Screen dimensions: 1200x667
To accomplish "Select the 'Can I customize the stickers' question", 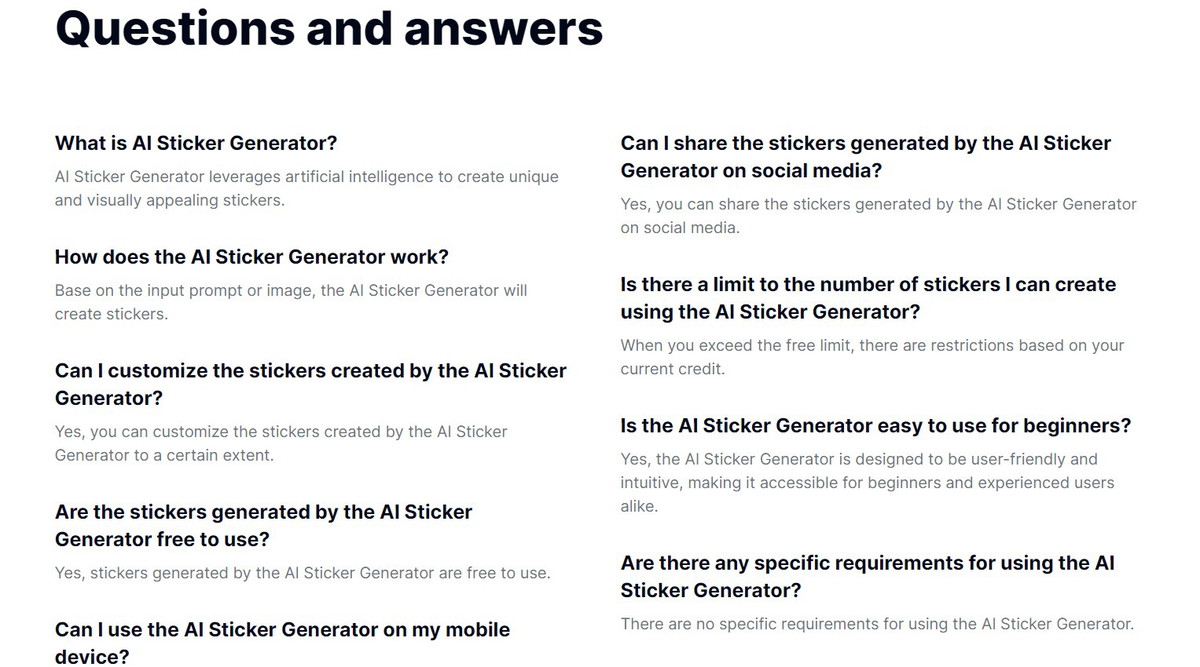I will [311, 384].
